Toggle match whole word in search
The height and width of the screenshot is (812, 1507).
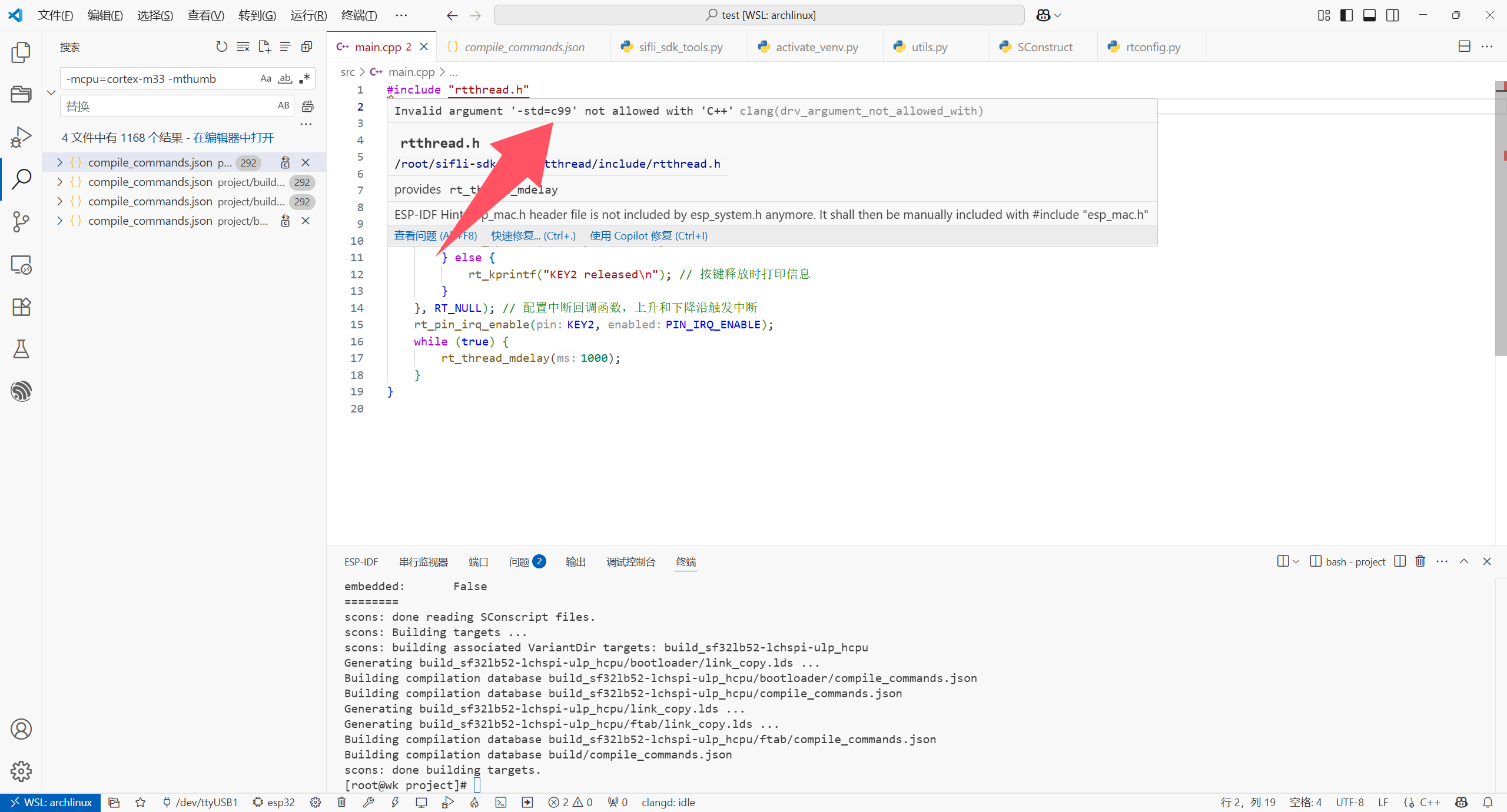pos(285,78)
